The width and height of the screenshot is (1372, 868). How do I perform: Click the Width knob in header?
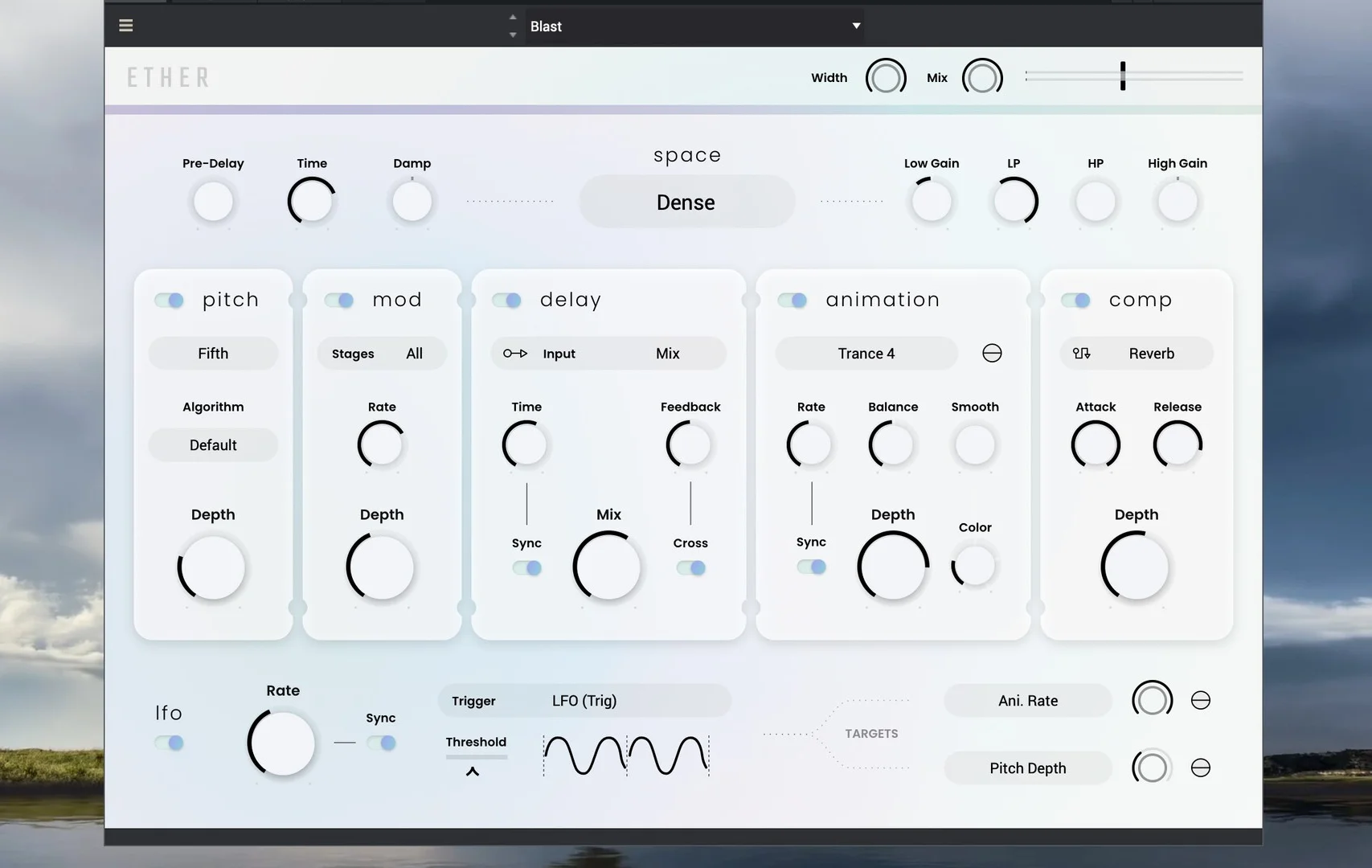[x=886, y=78]
